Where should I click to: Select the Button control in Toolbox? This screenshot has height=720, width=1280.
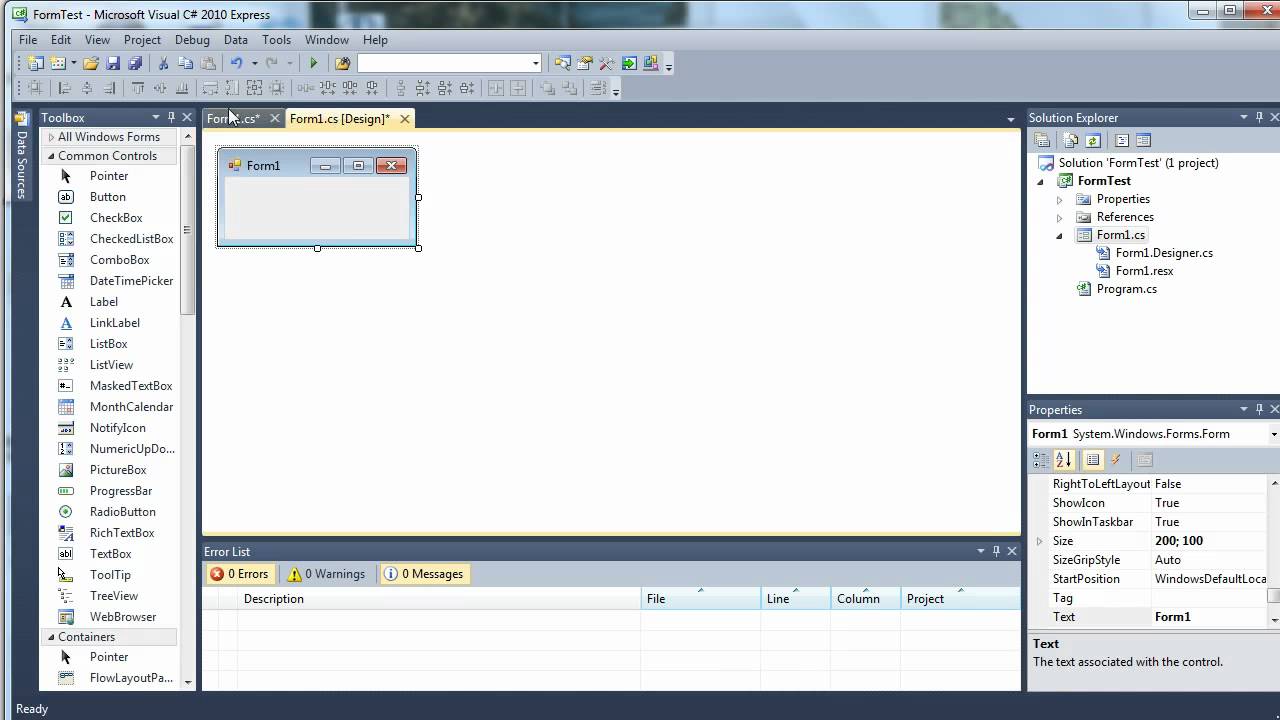(x=109, y=197)
